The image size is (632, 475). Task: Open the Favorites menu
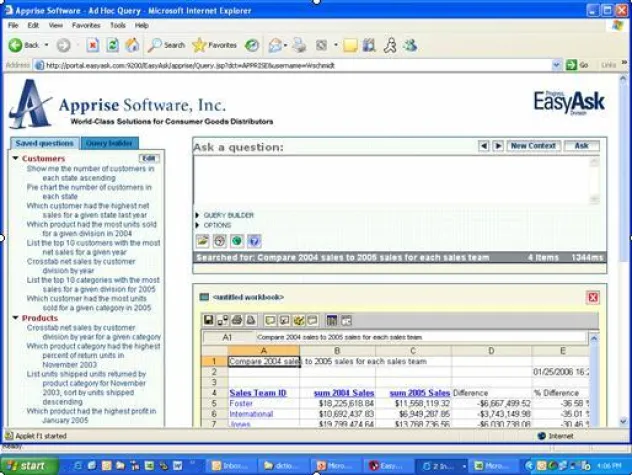point(85,25)
